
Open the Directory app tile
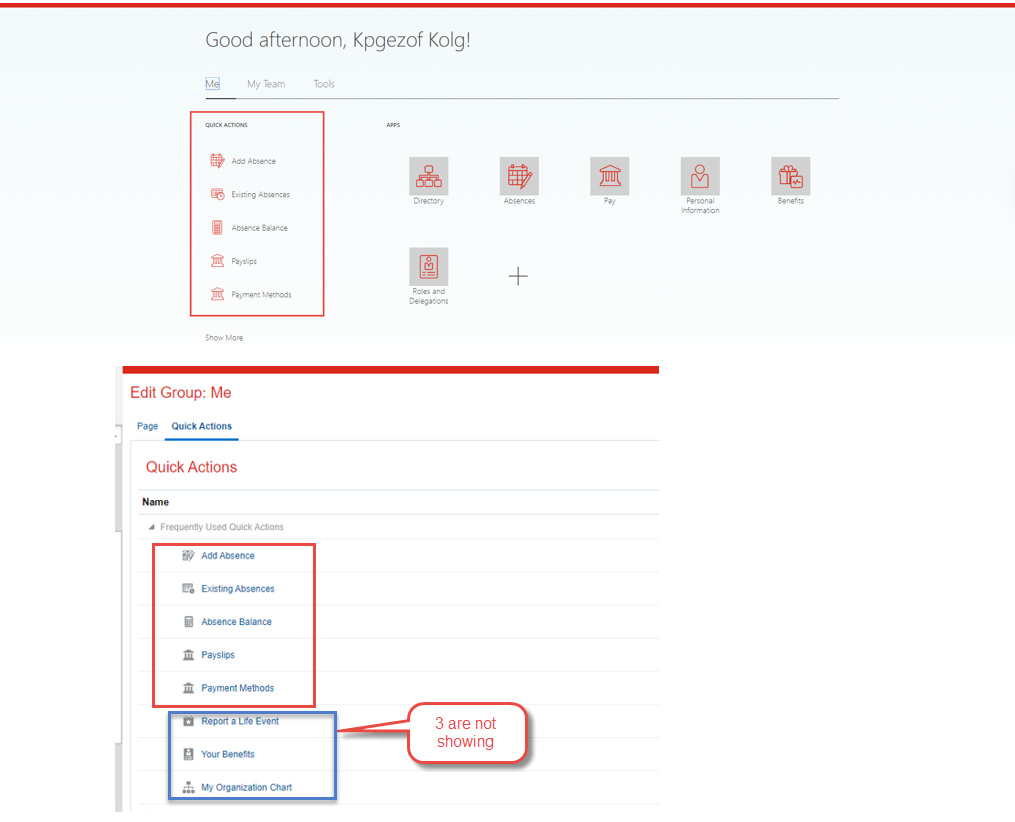pos(429,176)
